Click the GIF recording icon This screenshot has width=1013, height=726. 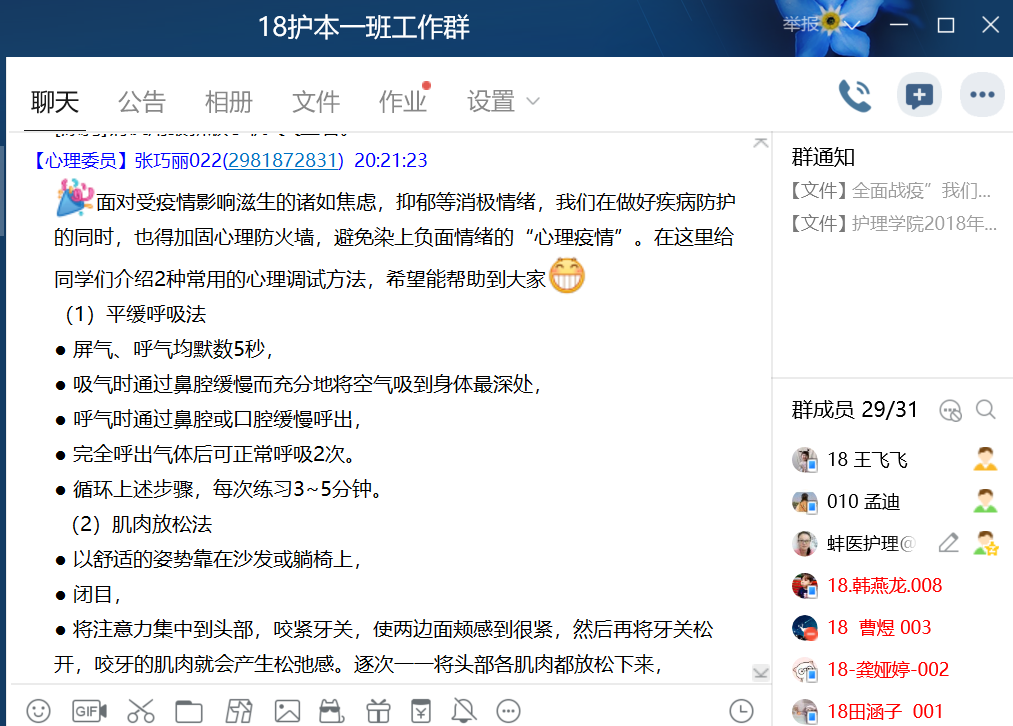[x=90, y=711]
